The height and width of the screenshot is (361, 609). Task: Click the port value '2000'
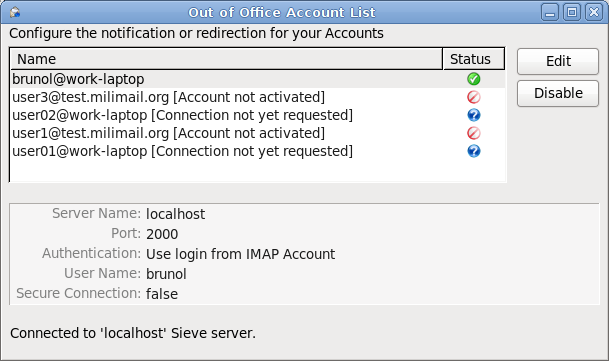tap(162, 234)
